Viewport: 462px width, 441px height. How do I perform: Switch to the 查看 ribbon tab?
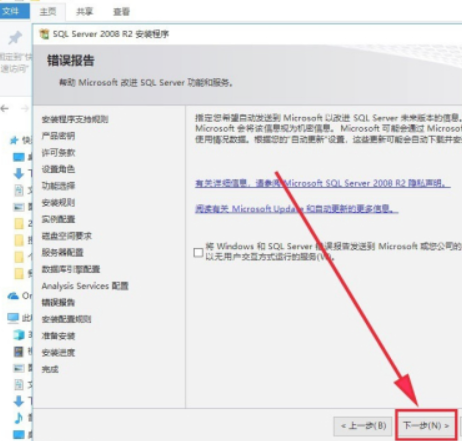[x=121, y=12]
